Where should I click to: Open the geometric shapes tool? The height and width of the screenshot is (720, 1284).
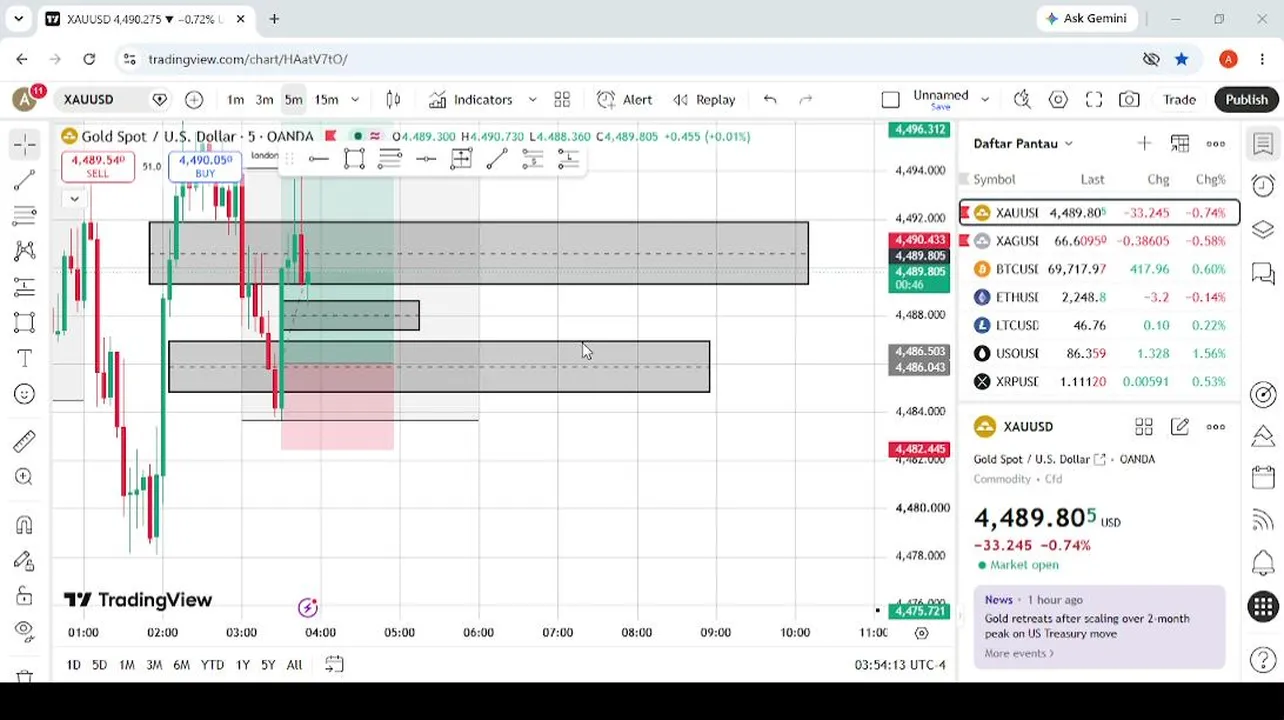point(25,322)
